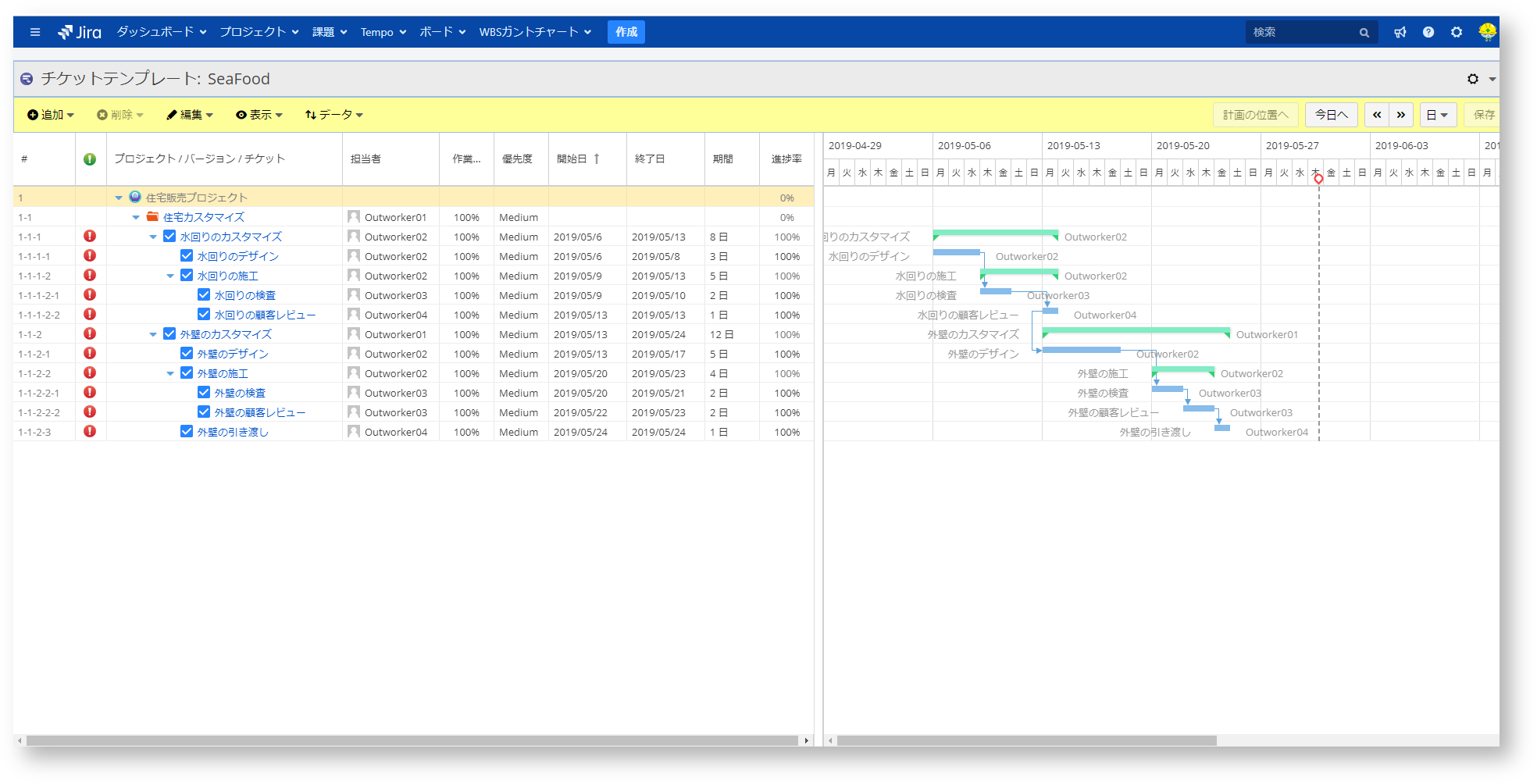The width and height of the screenshot is (1537, 784).
Task: Click the Jira logo
Action: coord(80,32)
